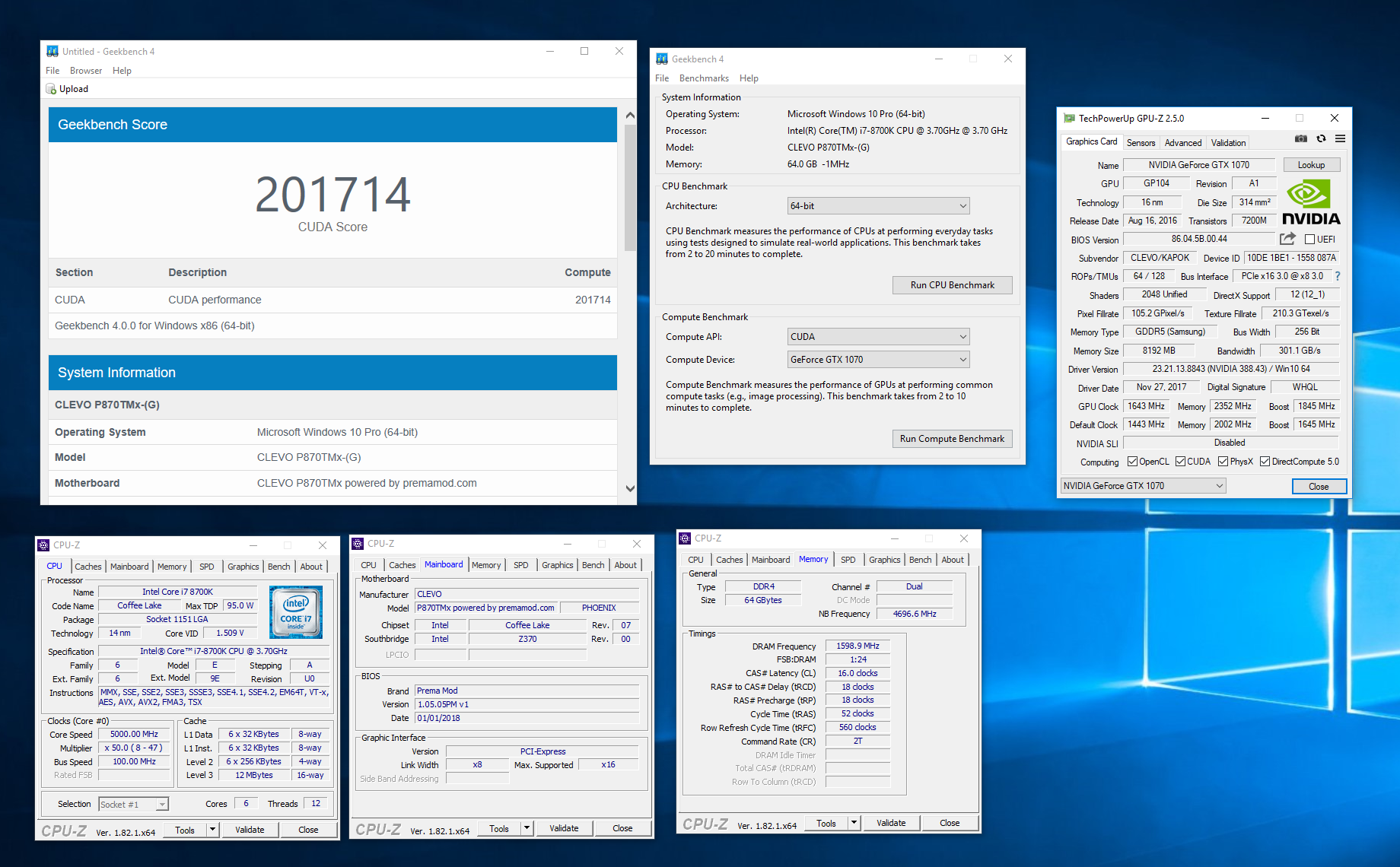Click the Intel Core i7 badge in CPU-Z
The height and width of the screenshot is (867, 1400).
296,611
